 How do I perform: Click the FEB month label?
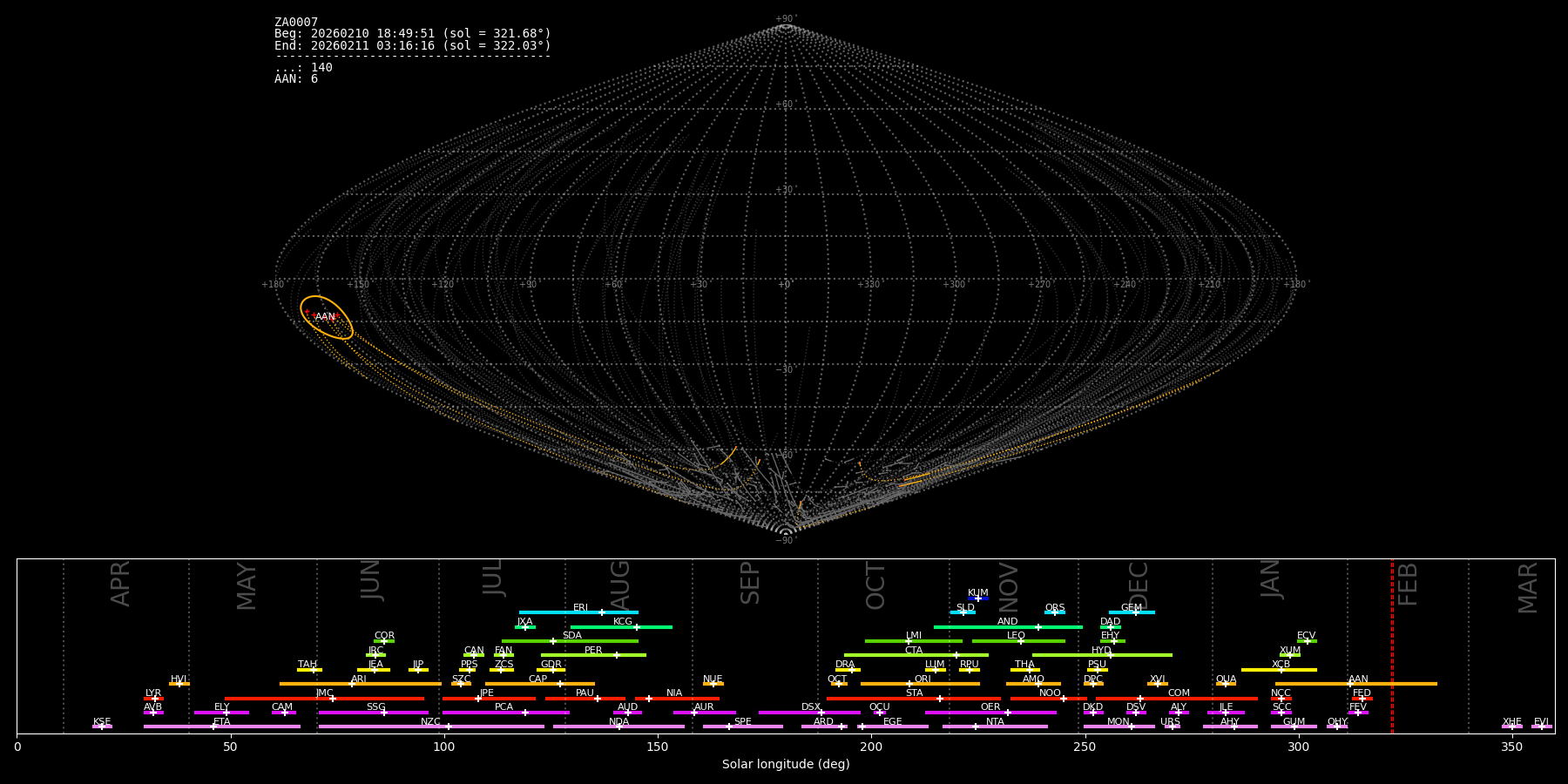1408,585
